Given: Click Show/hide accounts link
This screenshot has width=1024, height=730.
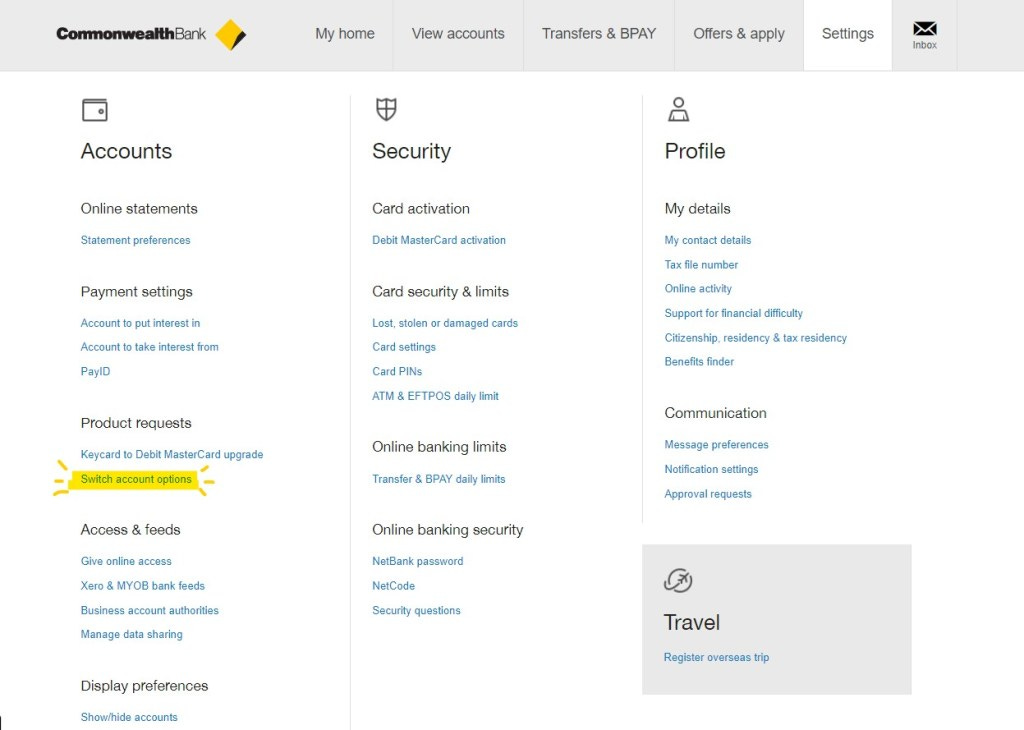Looking at the screenshot, I should (129, 718).
